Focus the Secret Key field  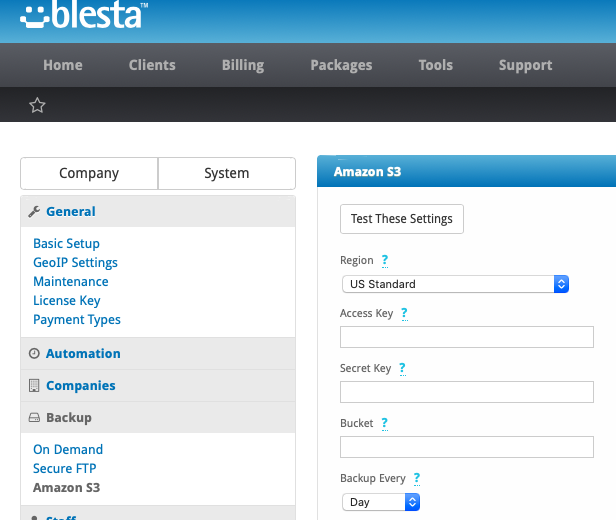click(467, 392)
